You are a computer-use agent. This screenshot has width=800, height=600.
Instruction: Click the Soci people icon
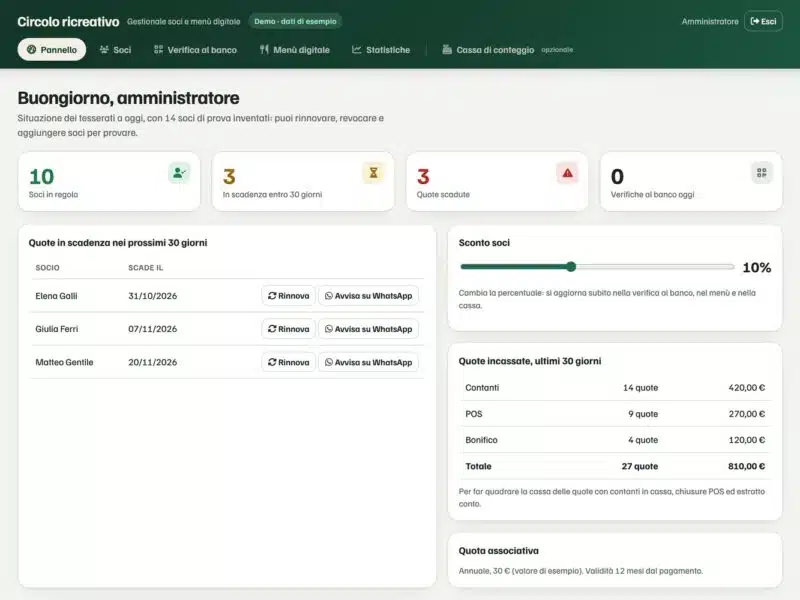pos(104,49)
